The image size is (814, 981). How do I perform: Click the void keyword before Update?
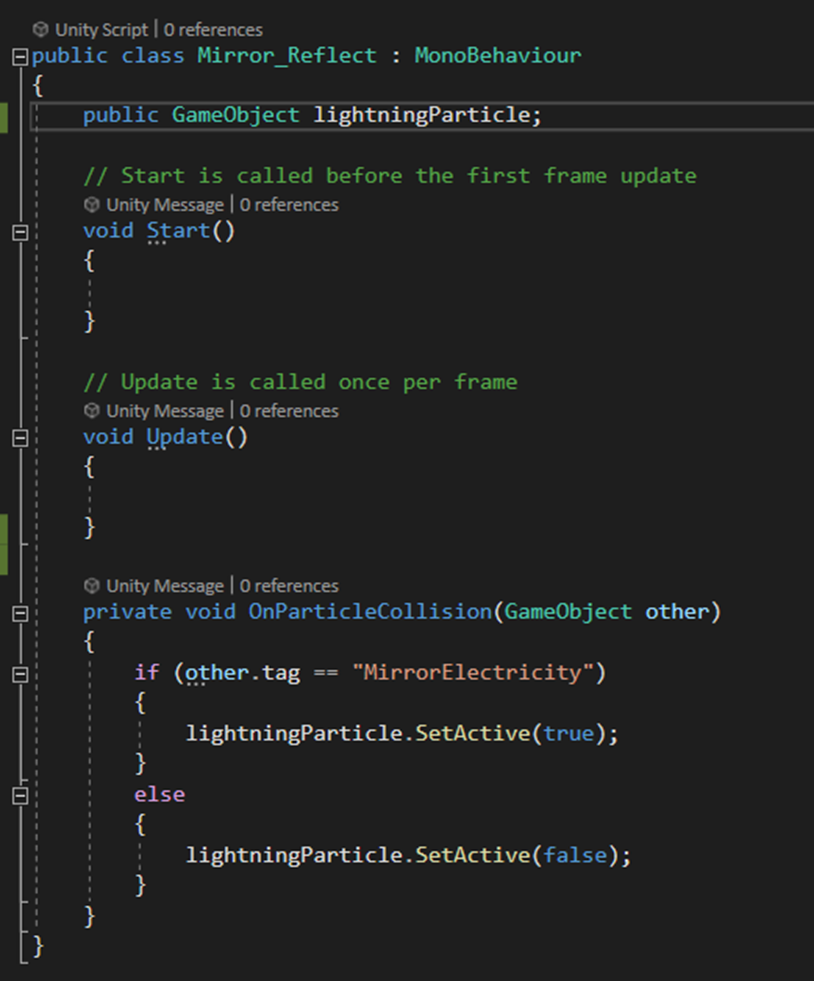coord(108,437)
